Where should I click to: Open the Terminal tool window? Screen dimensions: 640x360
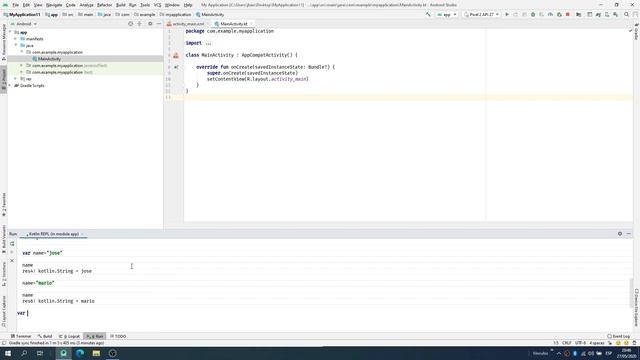click(x=21, y=336)
